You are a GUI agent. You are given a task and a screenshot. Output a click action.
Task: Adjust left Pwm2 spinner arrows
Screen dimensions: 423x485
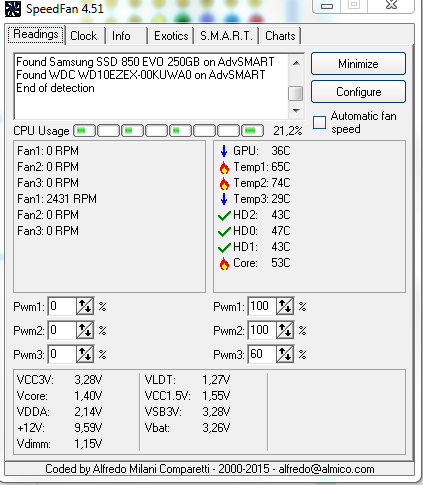85,330
